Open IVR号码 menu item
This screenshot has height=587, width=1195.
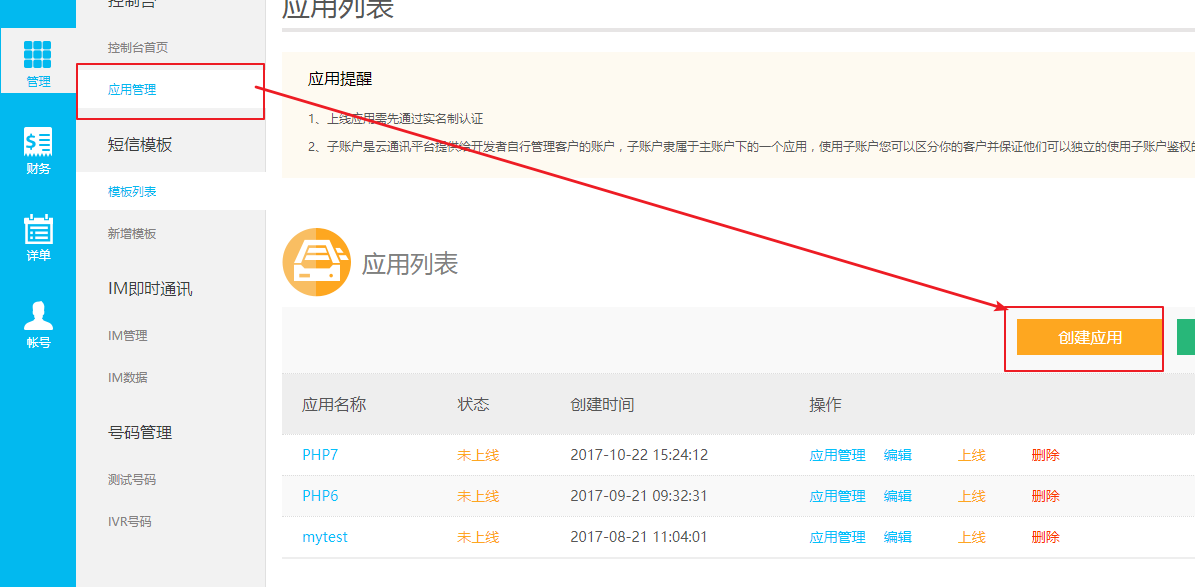click(x=130, y=522)
